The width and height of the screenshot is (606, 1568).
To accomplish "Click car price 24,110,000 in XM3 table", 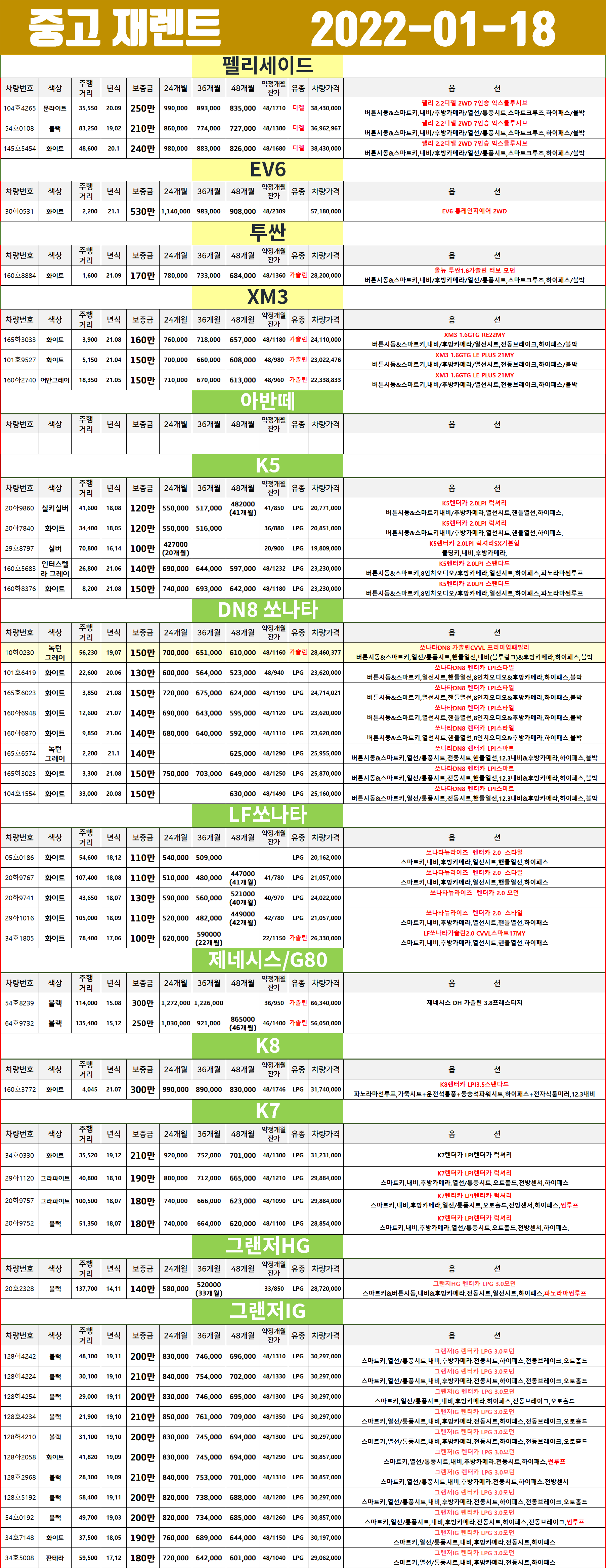I will (x=326, y=340).
